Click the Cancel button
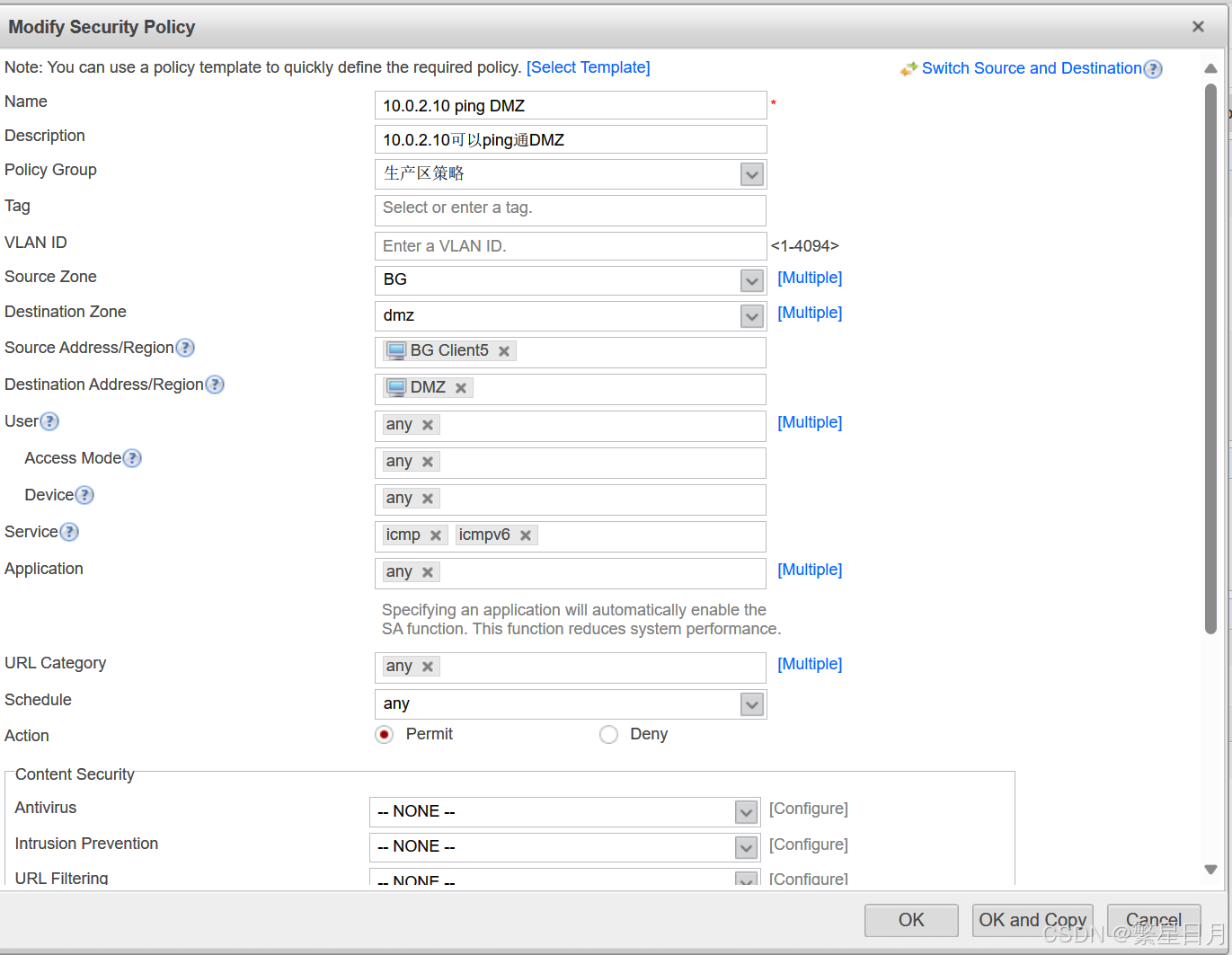The width and height of the screenshot is (1232, 955). coord(1154,920)
